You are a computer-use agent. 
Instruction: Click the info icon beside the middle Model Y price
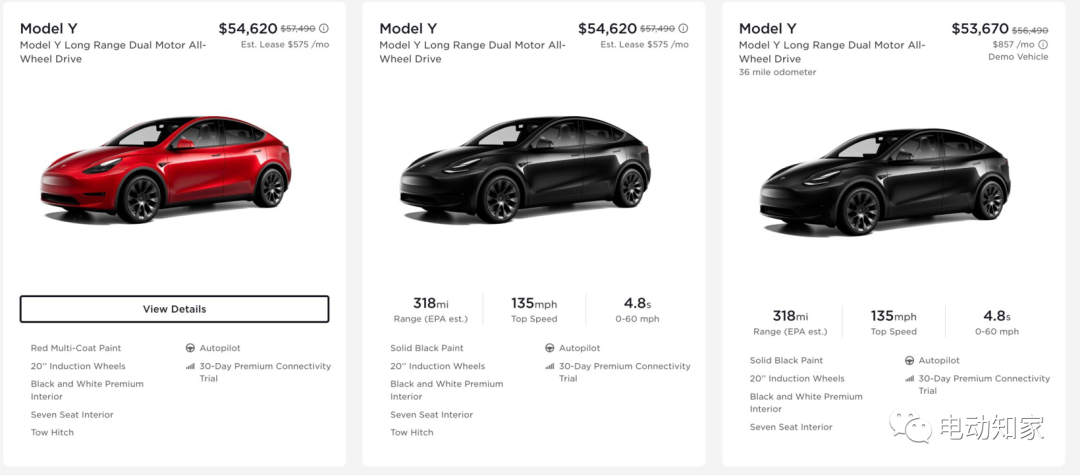point(683,29)
